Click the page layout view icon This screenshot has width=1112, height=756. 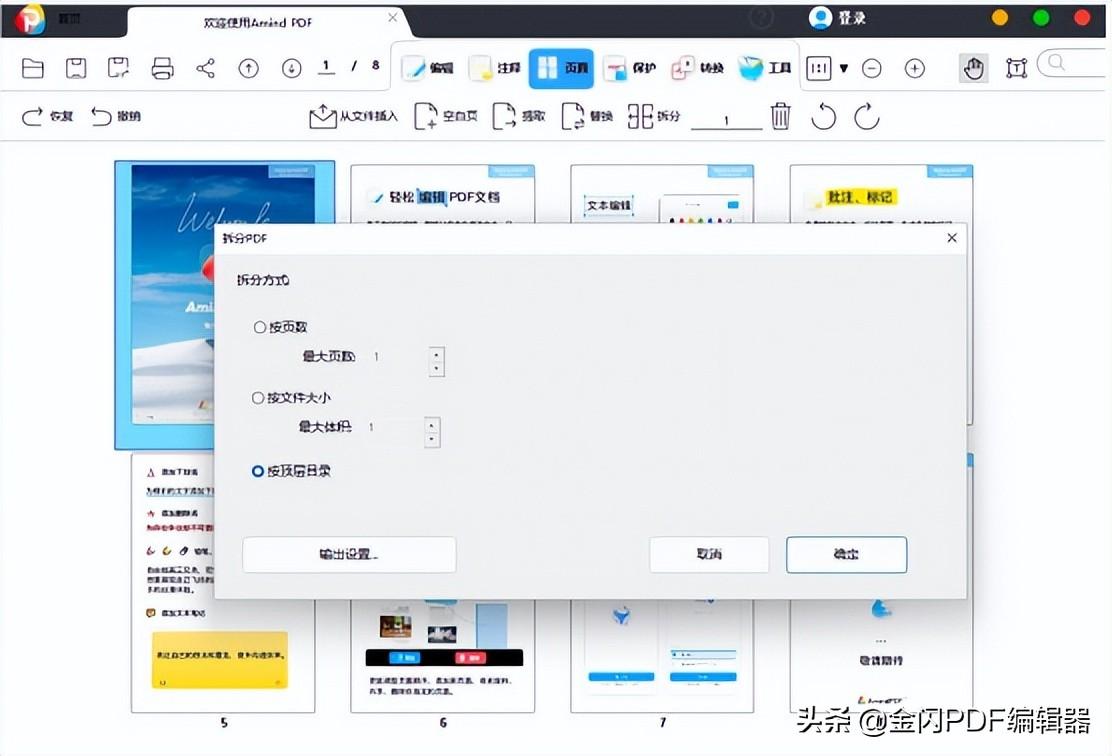click(818, 69)
